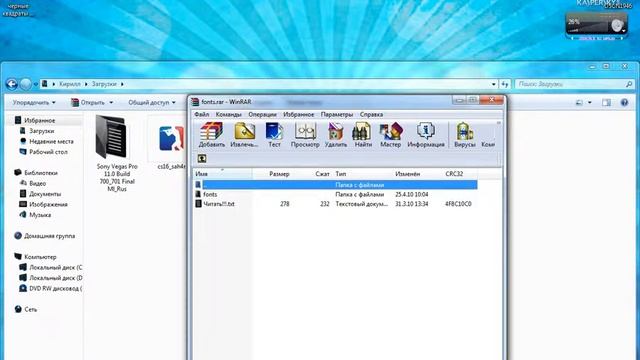Open the Справка menu
Screen dimensions: 640x360
click(371, 114)
